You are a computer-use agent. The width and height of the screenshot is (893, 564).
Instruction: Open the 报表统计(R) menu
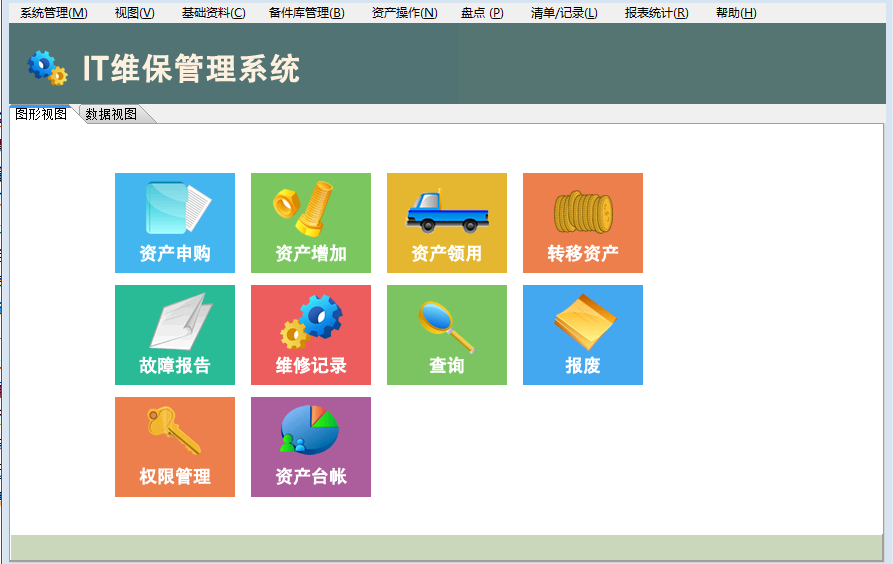tap(656, 13)
